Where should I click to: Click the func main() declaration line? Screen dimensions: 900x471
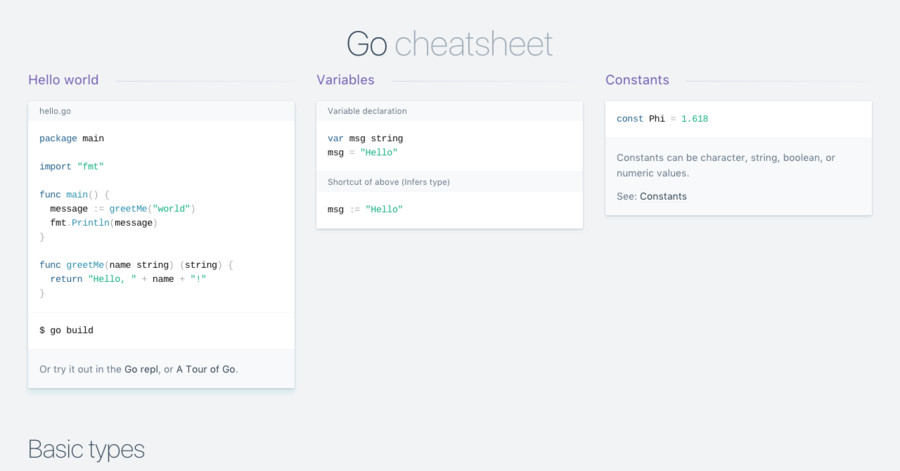74,194
